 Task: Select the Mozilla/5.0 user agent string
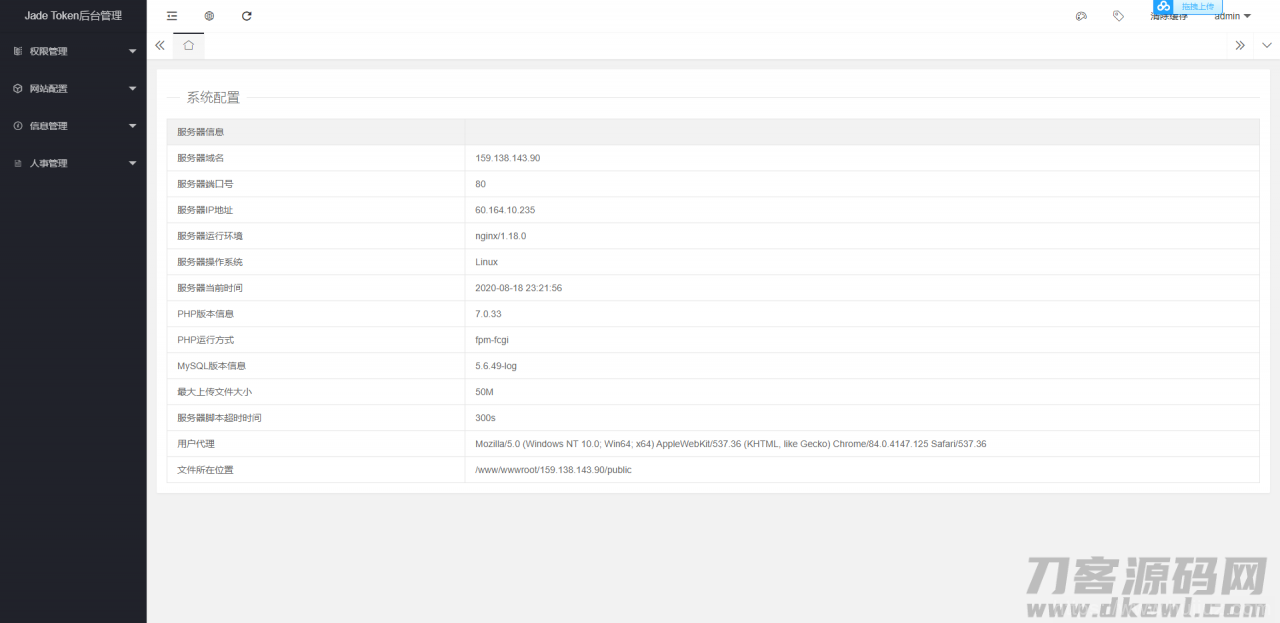(x=731, y=444)
